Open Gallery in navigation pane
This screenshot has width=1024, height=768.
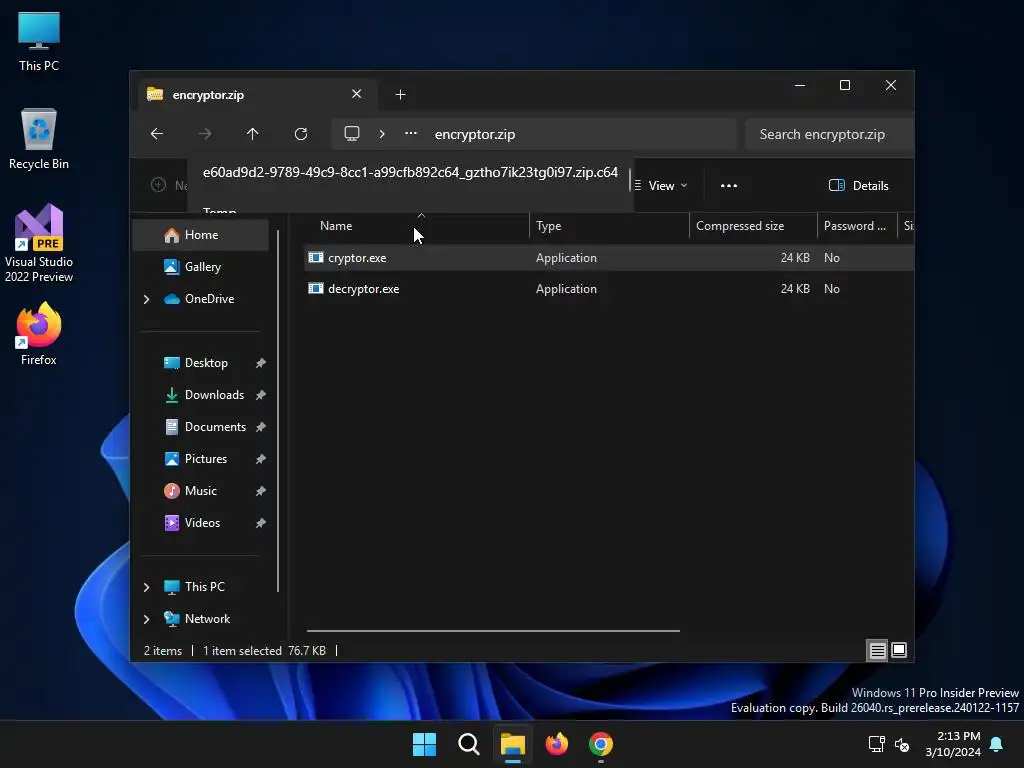click(x=200, y=266)
